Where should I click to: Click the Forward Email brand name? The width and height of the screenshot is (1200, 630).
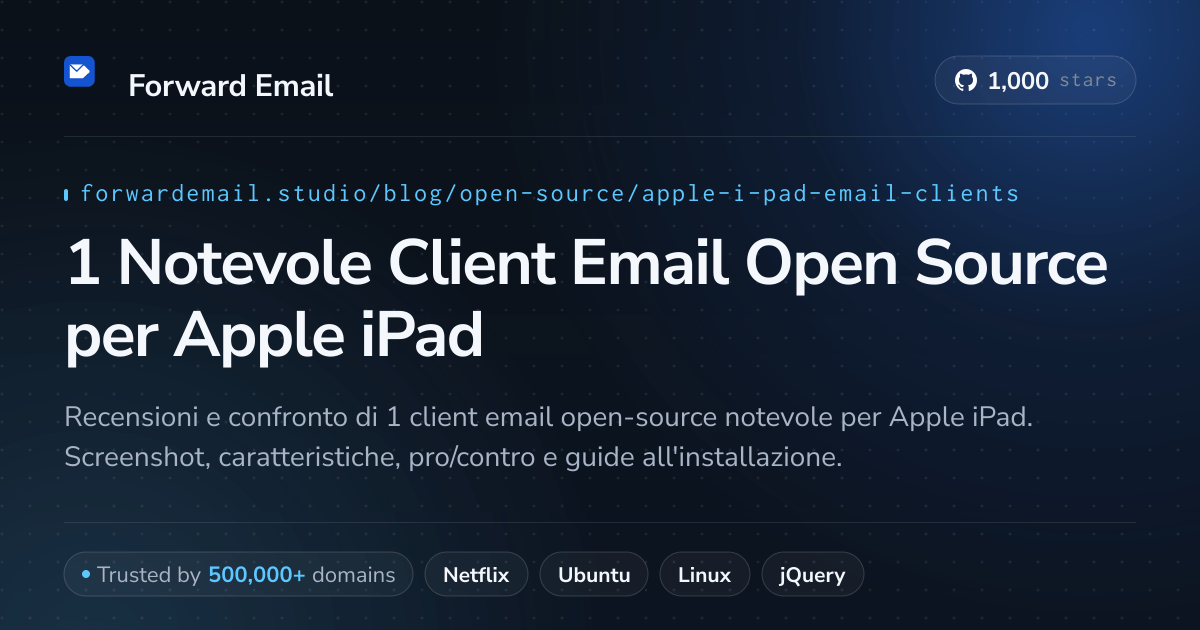point(231,86)
